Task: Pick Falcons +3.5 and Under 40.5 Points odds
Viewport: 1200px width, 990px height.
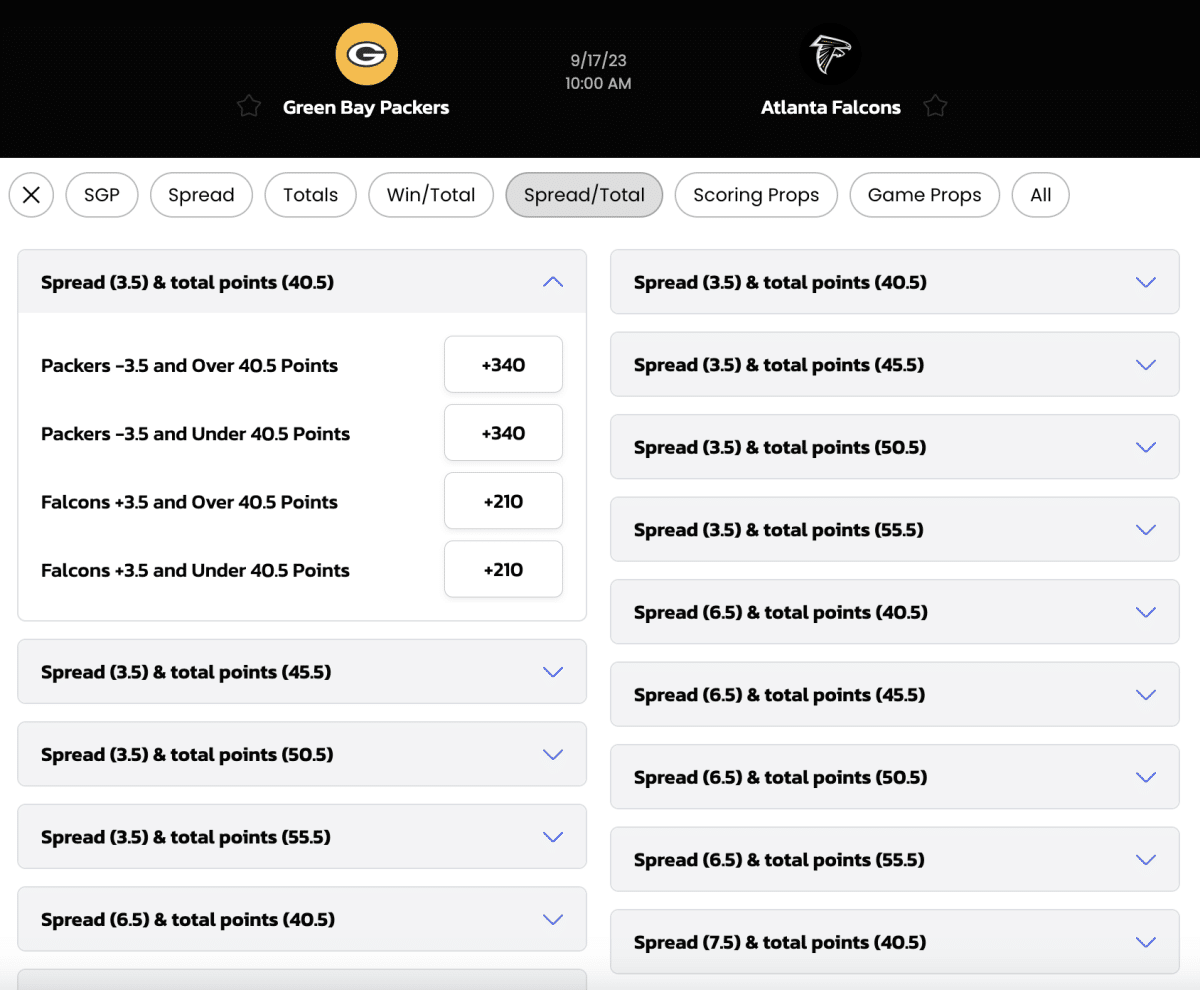Action: point(503,568)
